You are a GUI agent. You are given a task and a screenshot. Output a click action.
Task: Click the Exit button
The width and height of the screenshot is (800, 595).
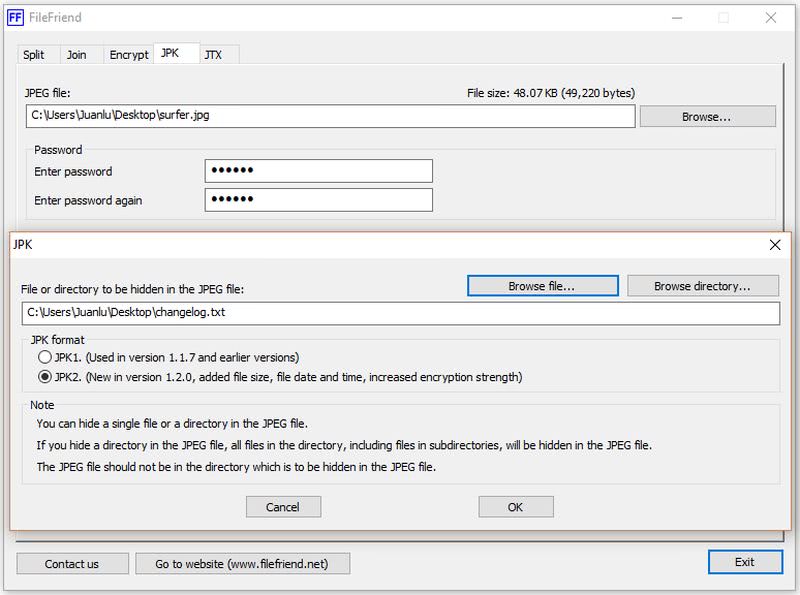744,562
